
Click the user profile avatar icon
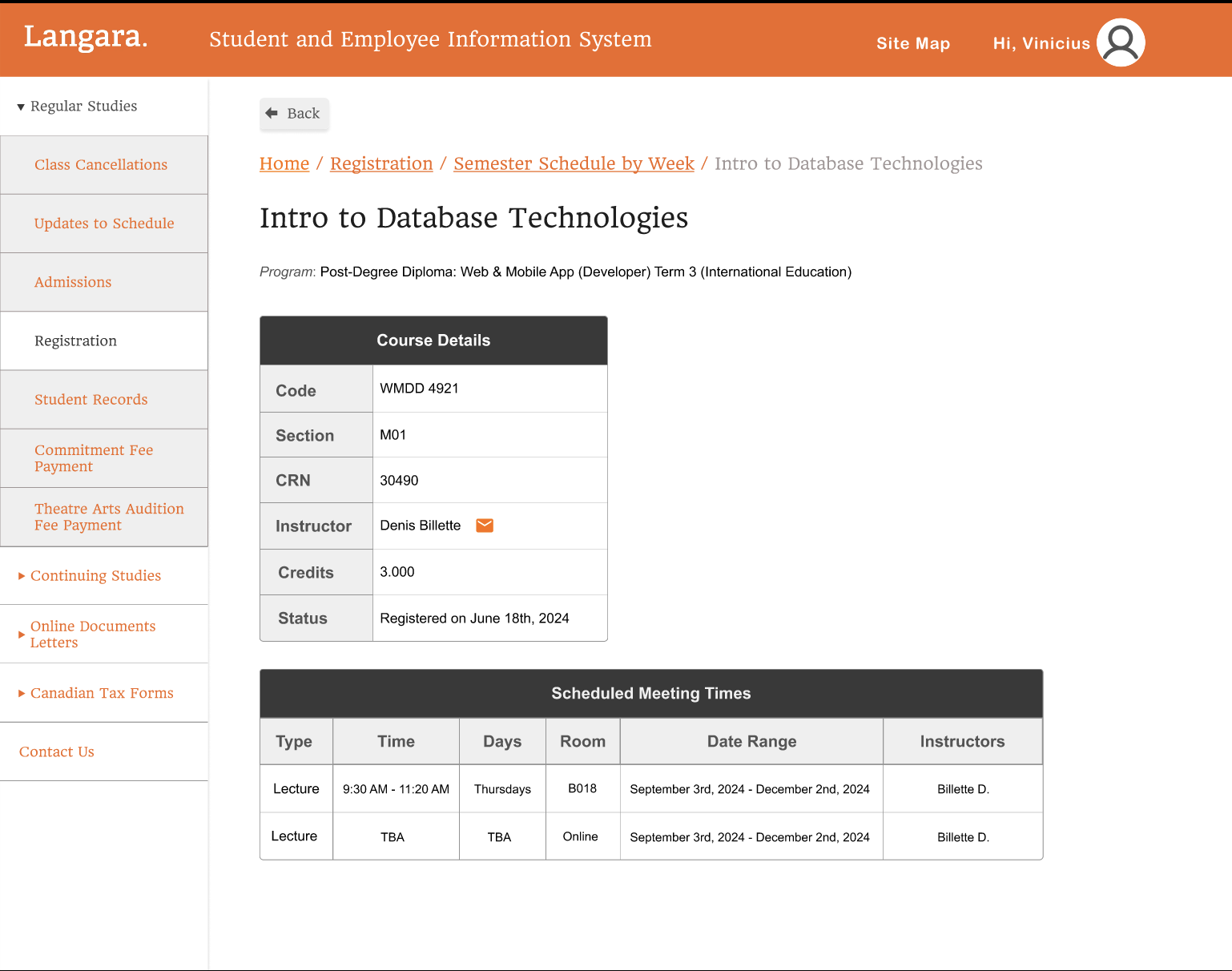point(1120,43)
